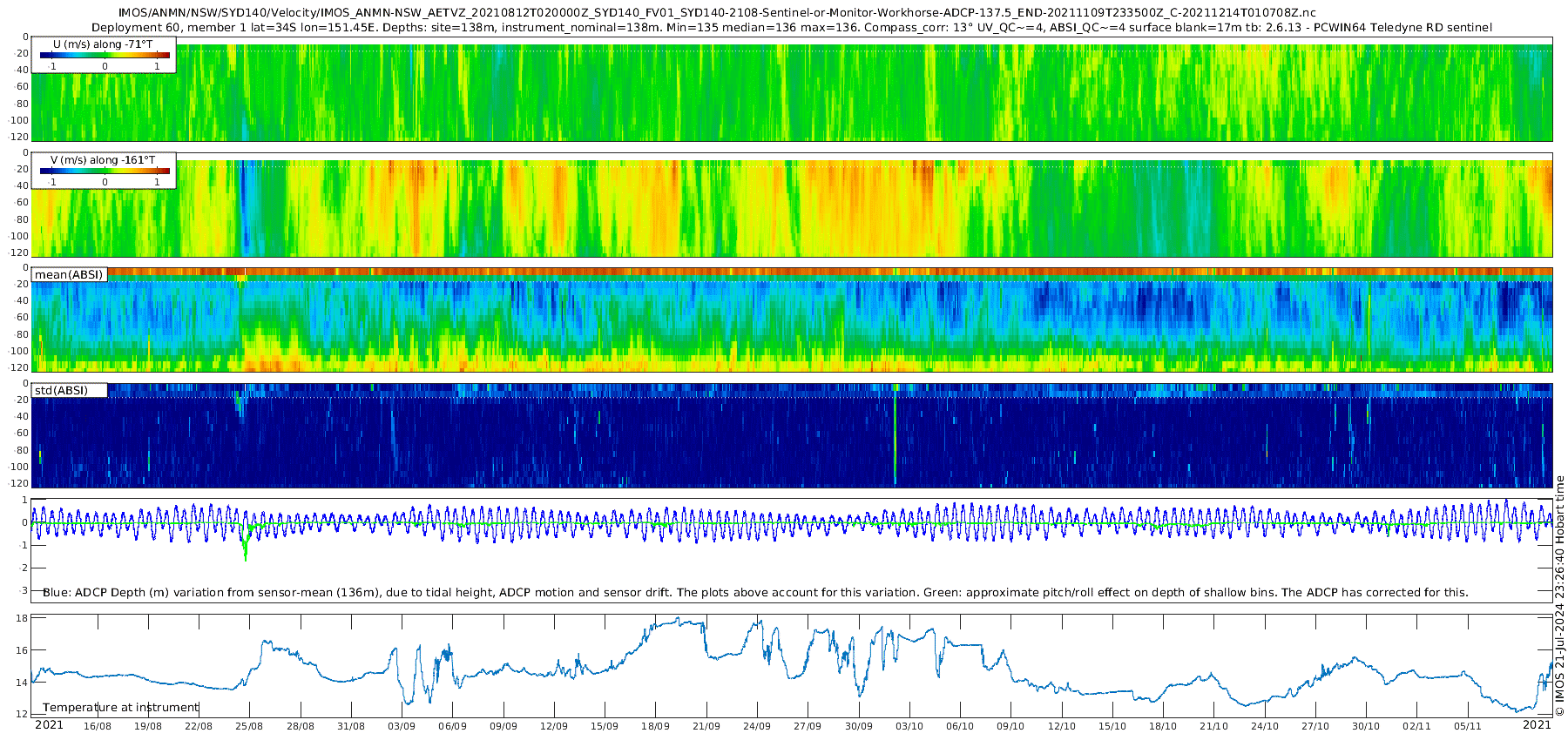Click the 16/08 date tick label
Viewport: 1568px width, 740px height.
(97, 726)
